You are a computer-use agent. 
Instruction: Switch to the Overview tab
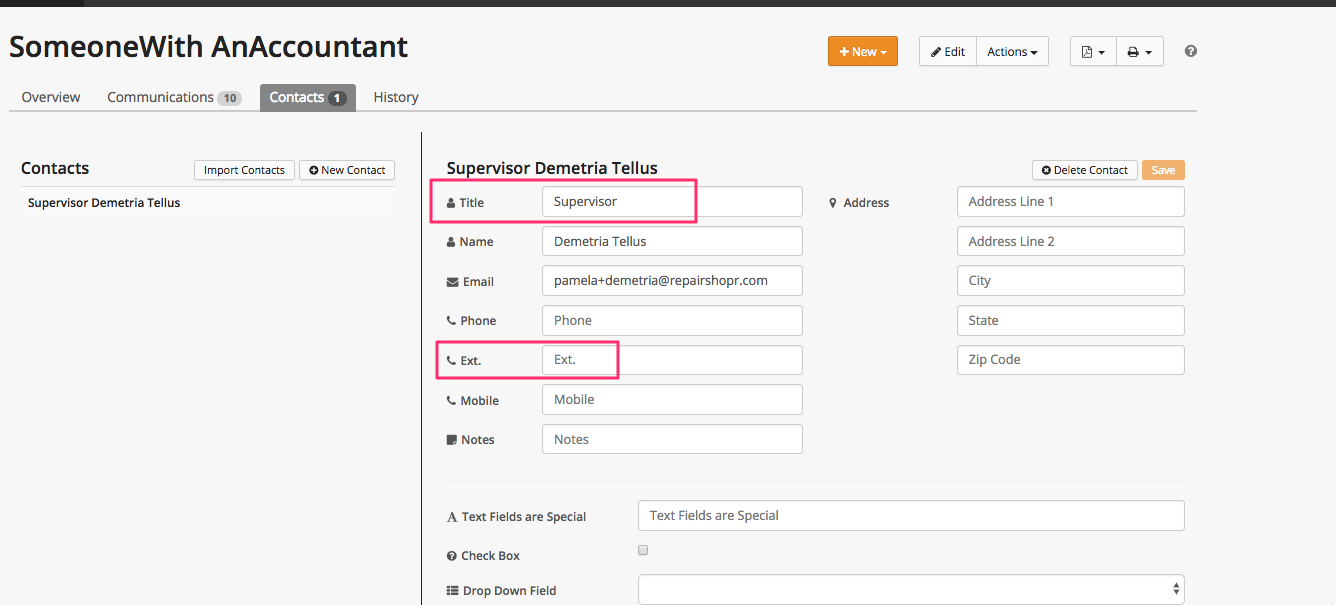click(x=51, y=97)
